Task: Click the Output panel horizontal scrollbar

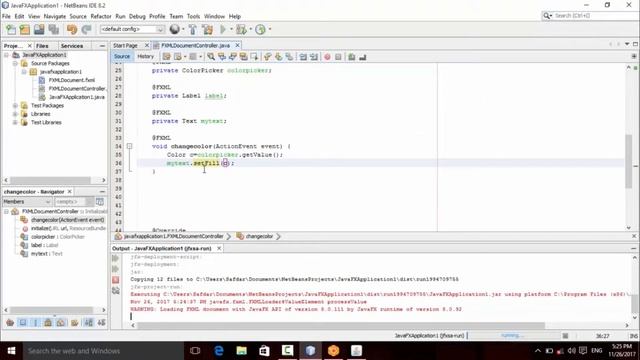Action: 341,325
